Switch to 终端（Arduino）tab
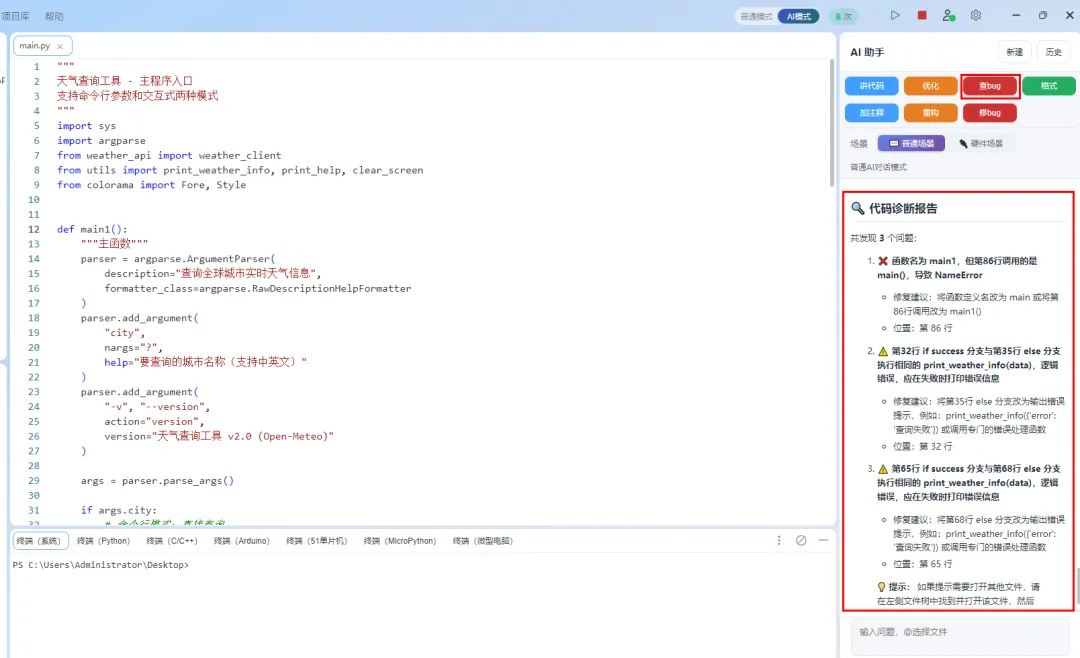1080x658 pixels. pos(242,541)
